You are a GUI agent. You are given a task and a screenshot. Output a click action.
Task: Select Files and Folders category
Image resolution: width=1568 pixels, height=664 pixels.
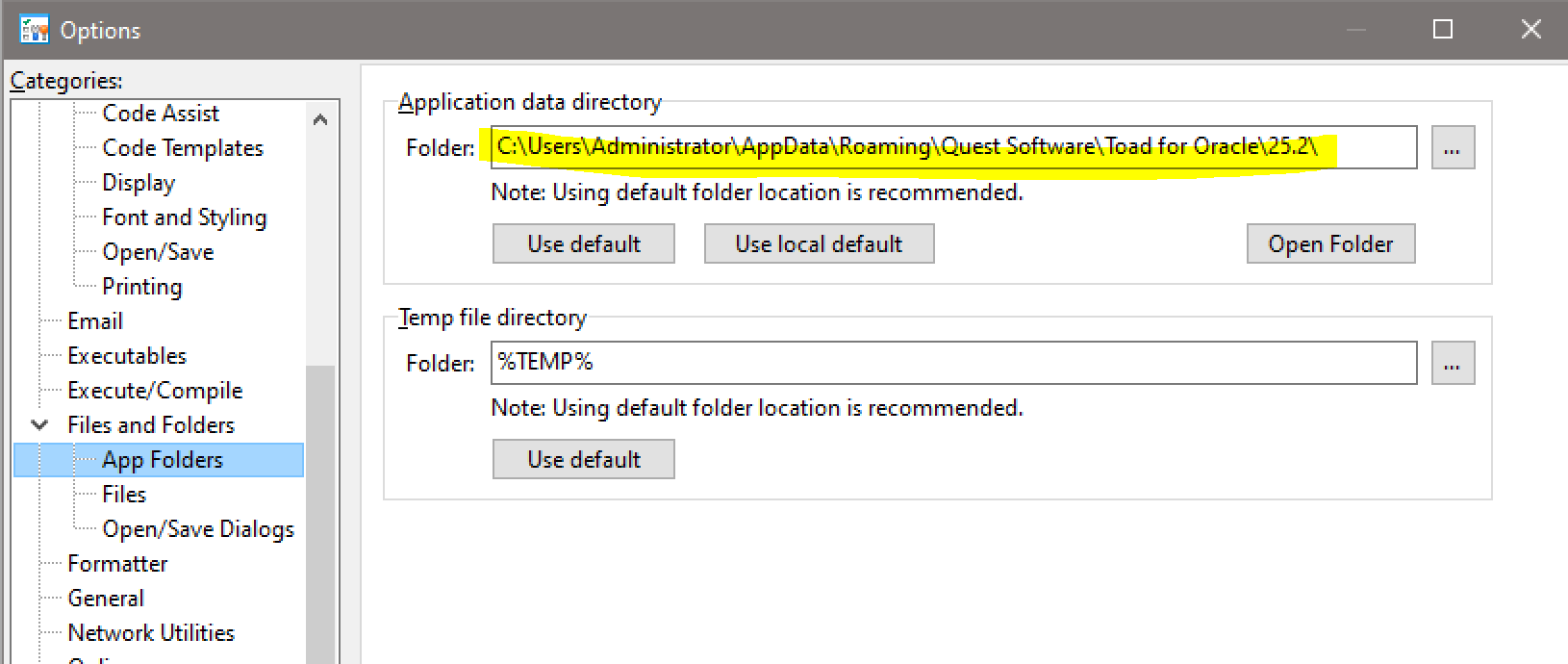151,424
